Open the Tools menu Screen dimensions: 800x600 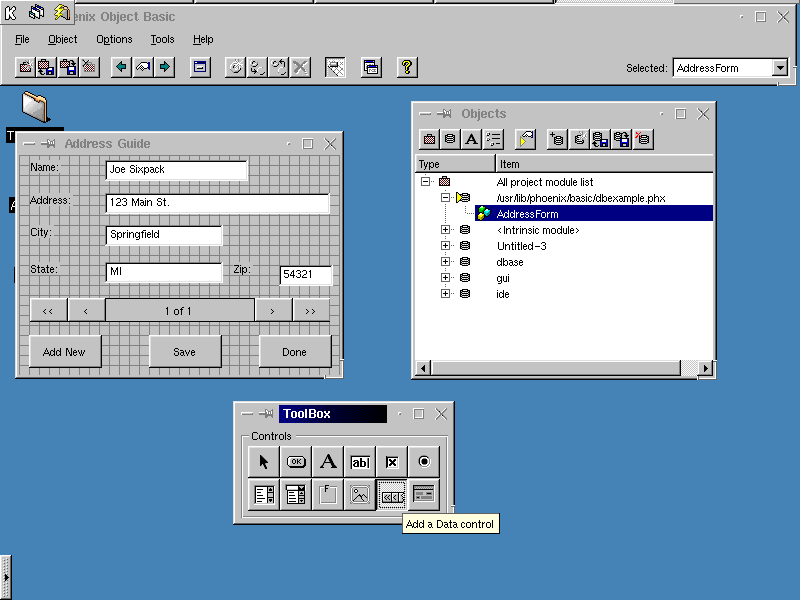pos(162,39)
